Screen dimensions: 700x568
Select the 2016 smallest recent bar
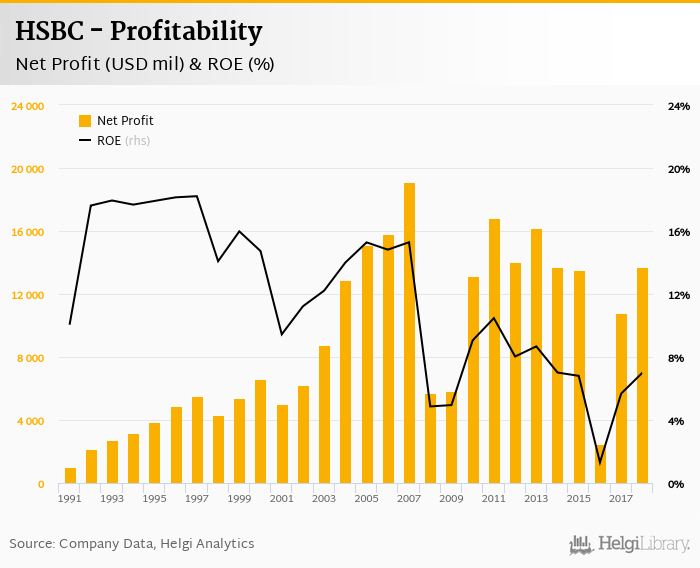[x=600, y=465]
